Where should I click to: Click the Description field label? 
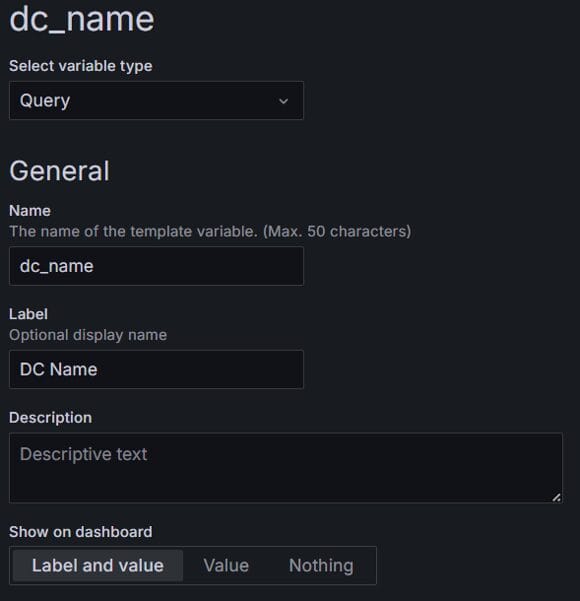click(51, 417)
